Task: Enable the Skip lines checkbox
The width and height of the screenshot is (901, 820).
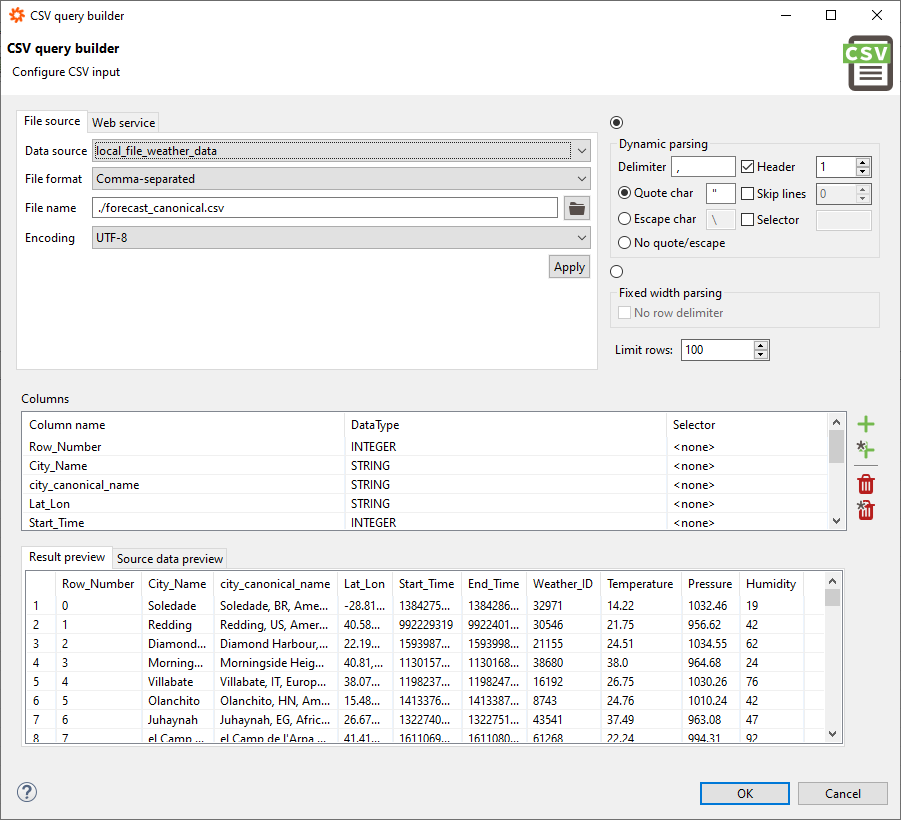Action: 748,193
